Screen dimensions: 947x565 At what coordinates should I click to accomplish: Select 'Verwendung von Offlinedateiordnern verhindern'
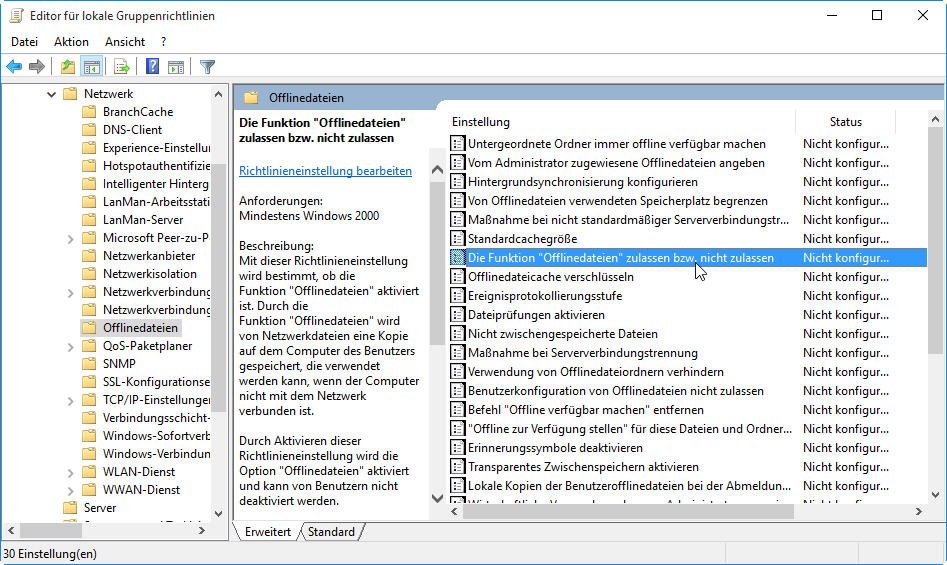coord(595,372)
